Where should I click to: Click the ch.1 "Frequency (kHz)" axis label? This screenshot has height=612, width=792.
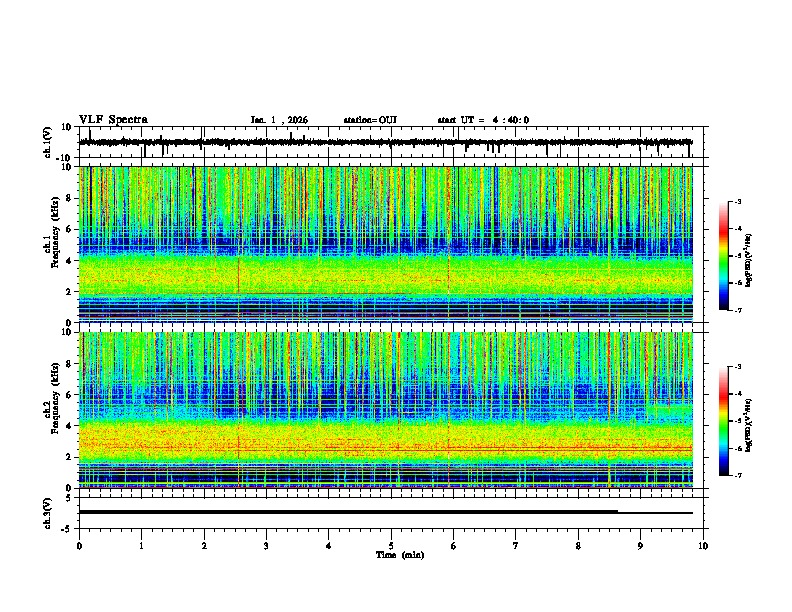(x=55, y=233)
